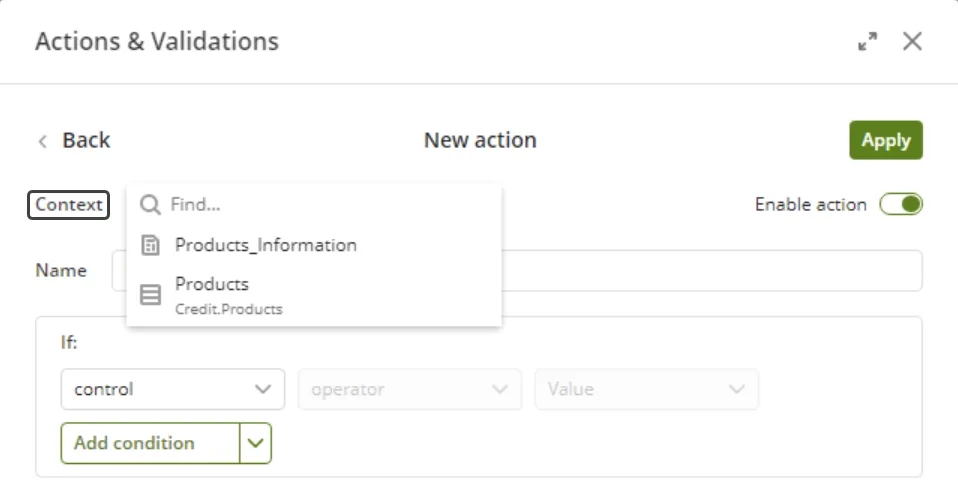Open the Value dropdown
This screenshot has width=958, height=483.
click(x=646, y=389)
